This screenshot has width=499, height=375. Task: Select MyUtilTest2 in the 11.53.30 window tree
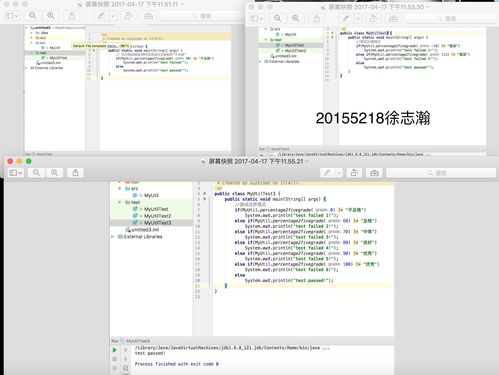295,51
